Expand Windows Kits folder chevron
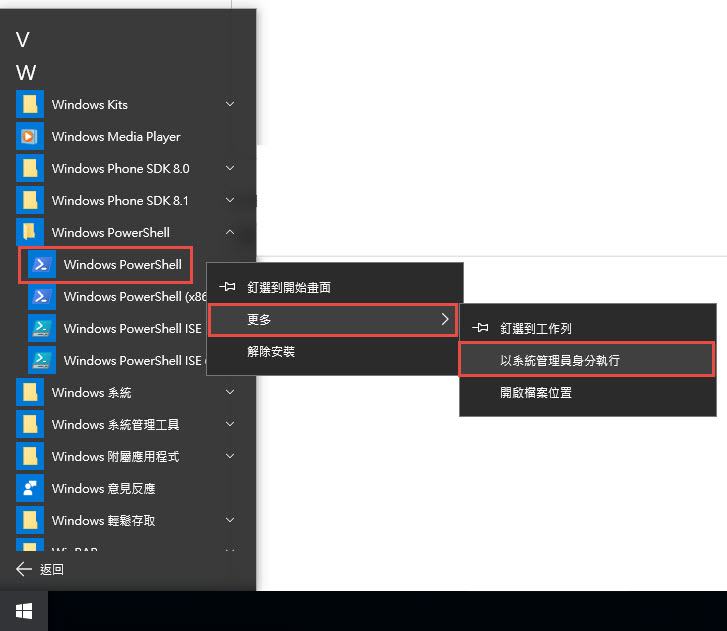 230,104
